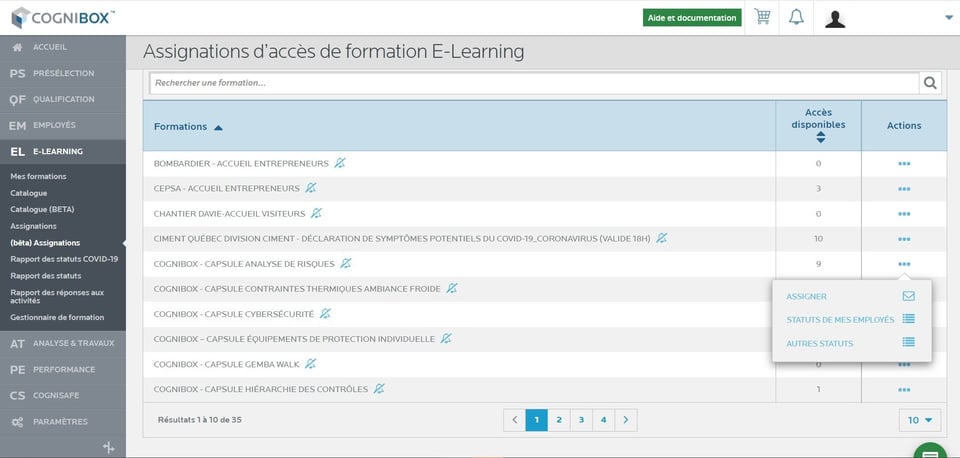Click the Cognibox logo
The image size is (960, 458).
click(63, 17)
